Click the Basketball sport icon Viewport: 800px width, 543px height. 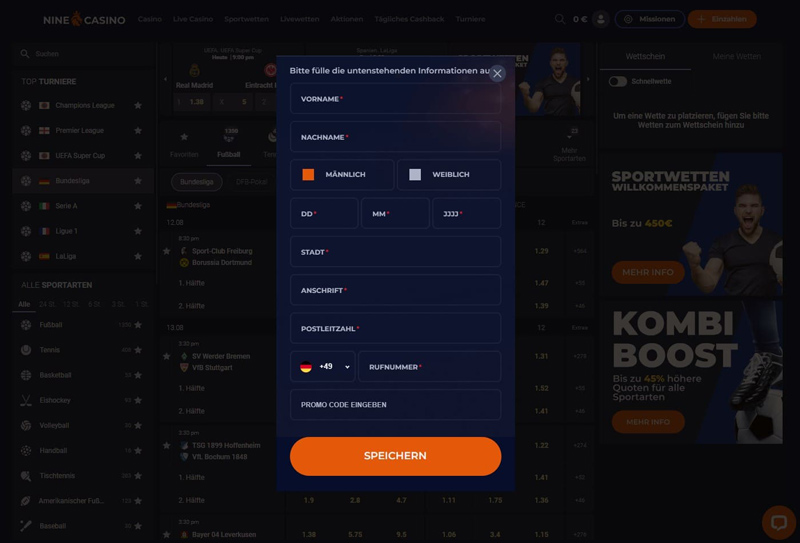tap(26, 375)
